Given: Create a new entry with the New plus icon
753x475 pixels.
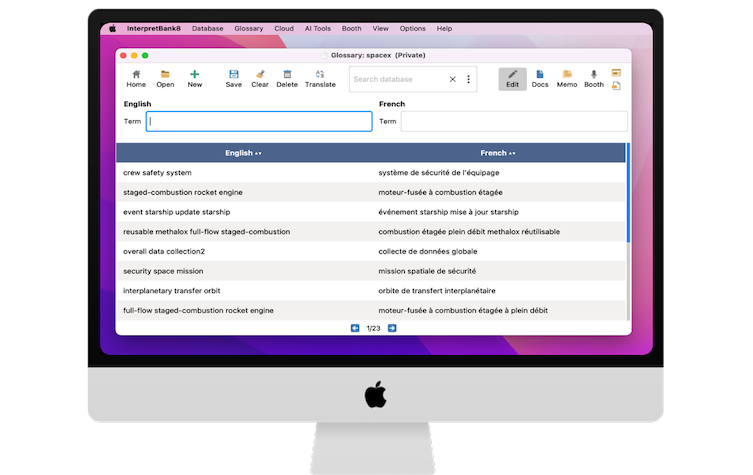Looking at the screenshot, I should (194, 79).
